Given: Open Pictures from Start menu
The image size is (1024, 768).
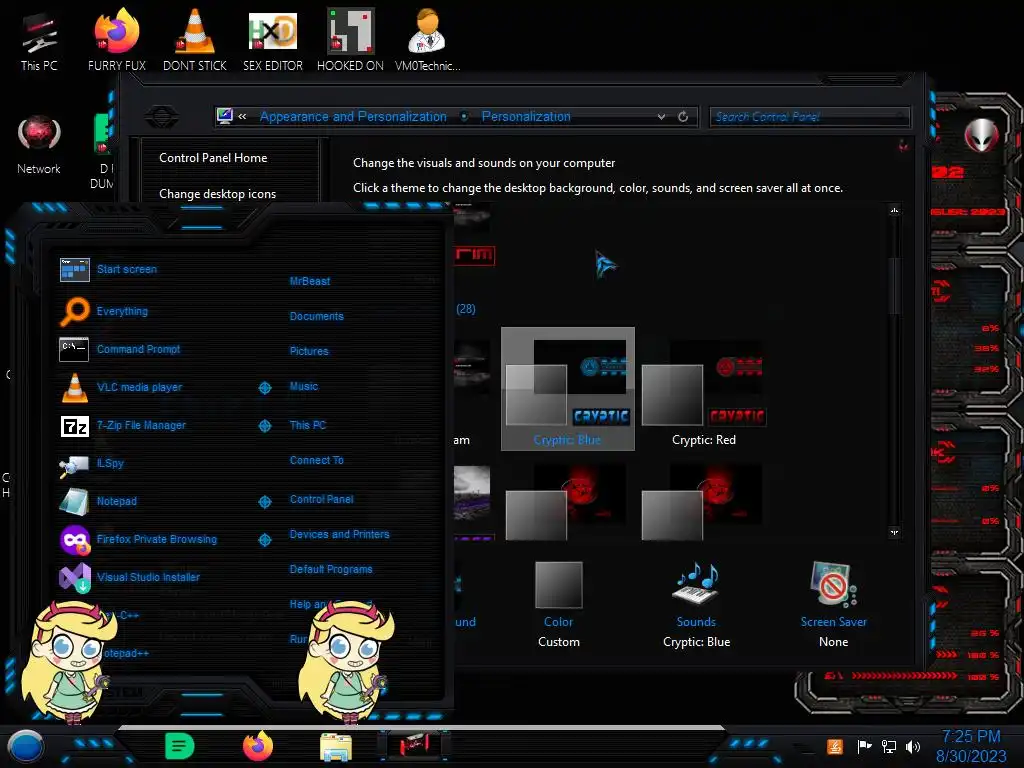Looking at the screenshot, I should point(309,351).
